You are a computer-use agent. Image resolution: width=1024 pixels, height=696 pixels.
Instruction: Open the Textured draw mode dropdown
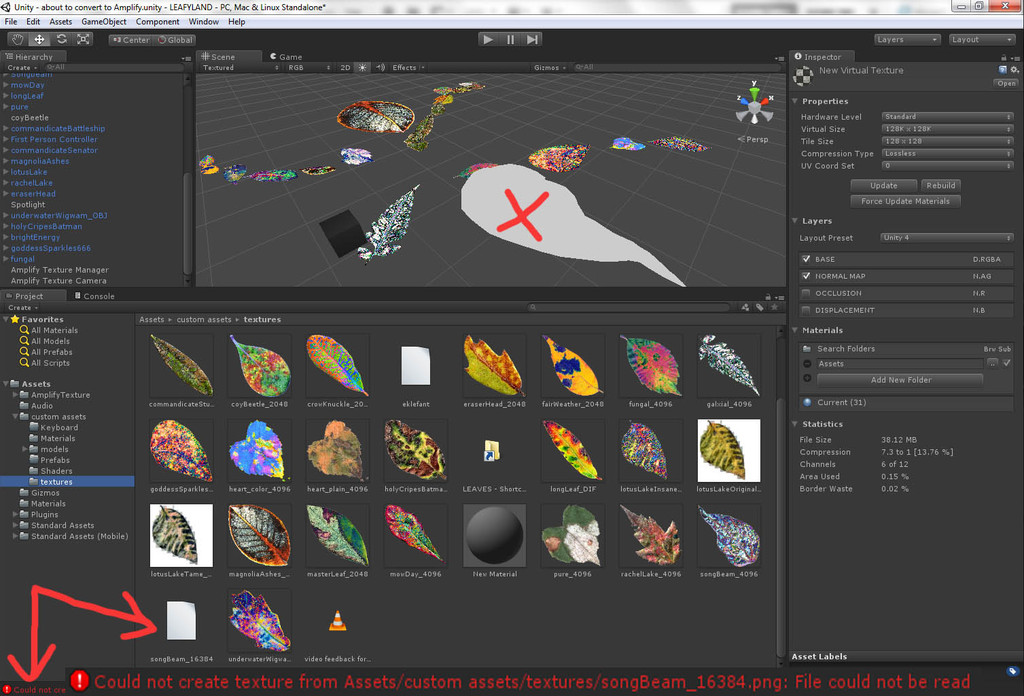click(240, 67)
